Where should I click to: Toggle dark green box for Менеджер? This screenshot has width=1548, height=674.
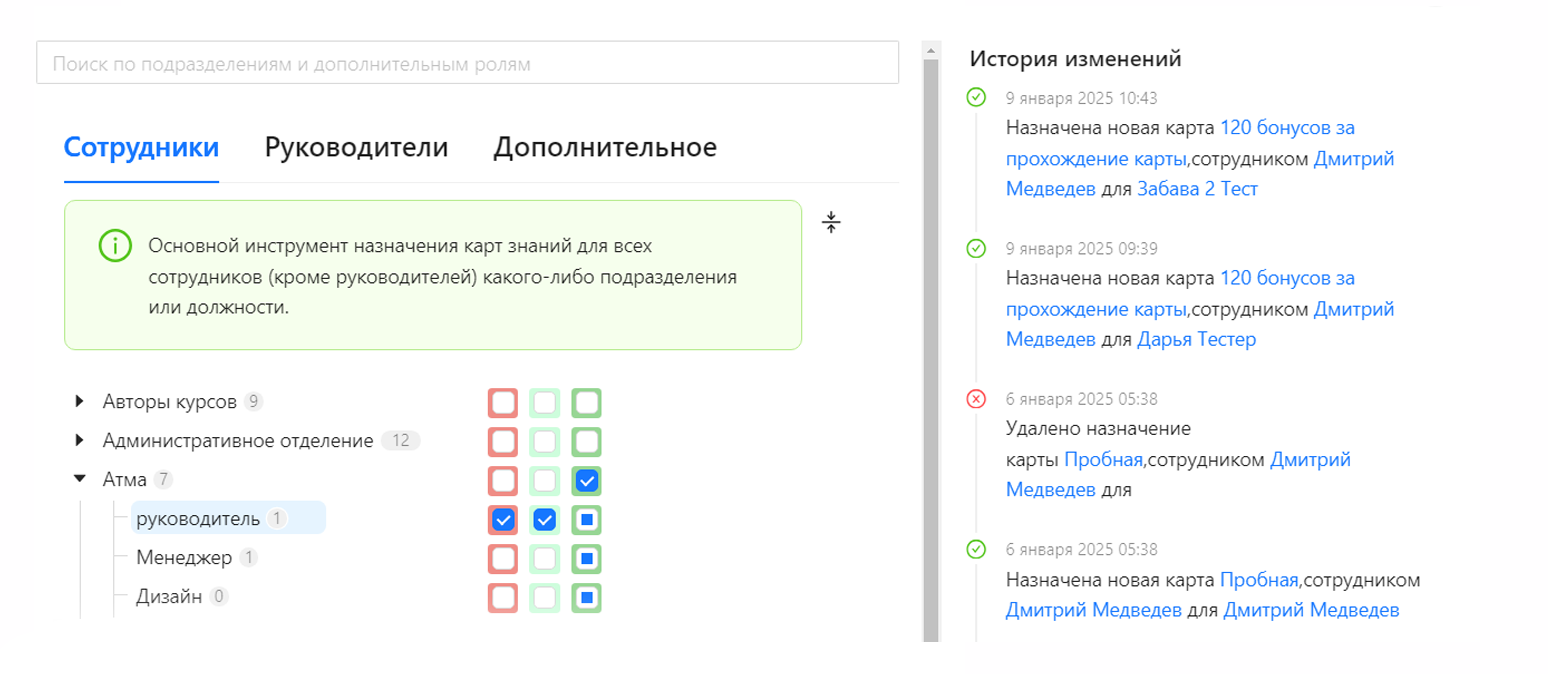click(586, 557)
